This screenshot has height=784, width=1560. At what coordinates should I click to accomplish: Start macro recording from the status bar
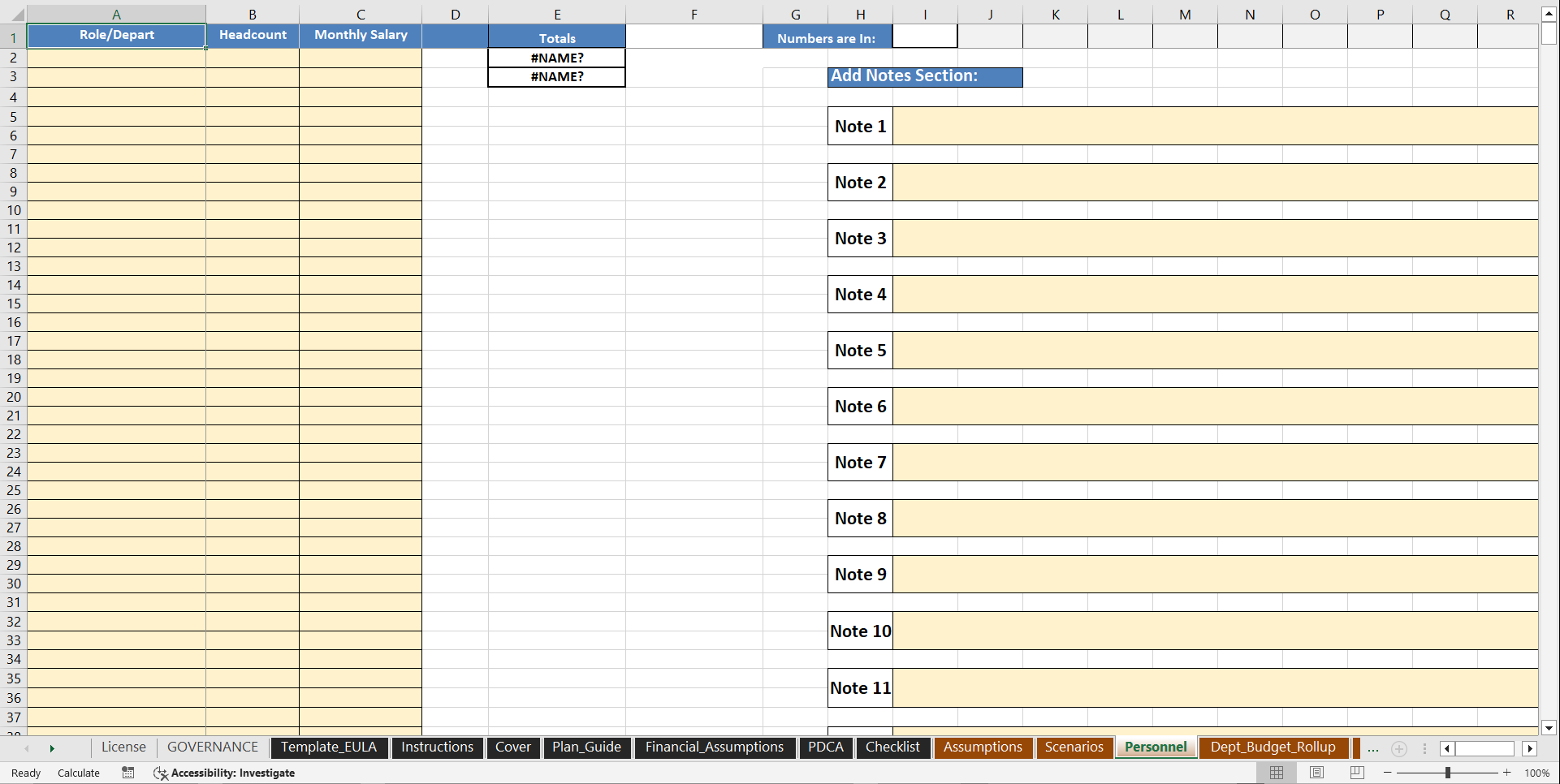click(127, 773)
